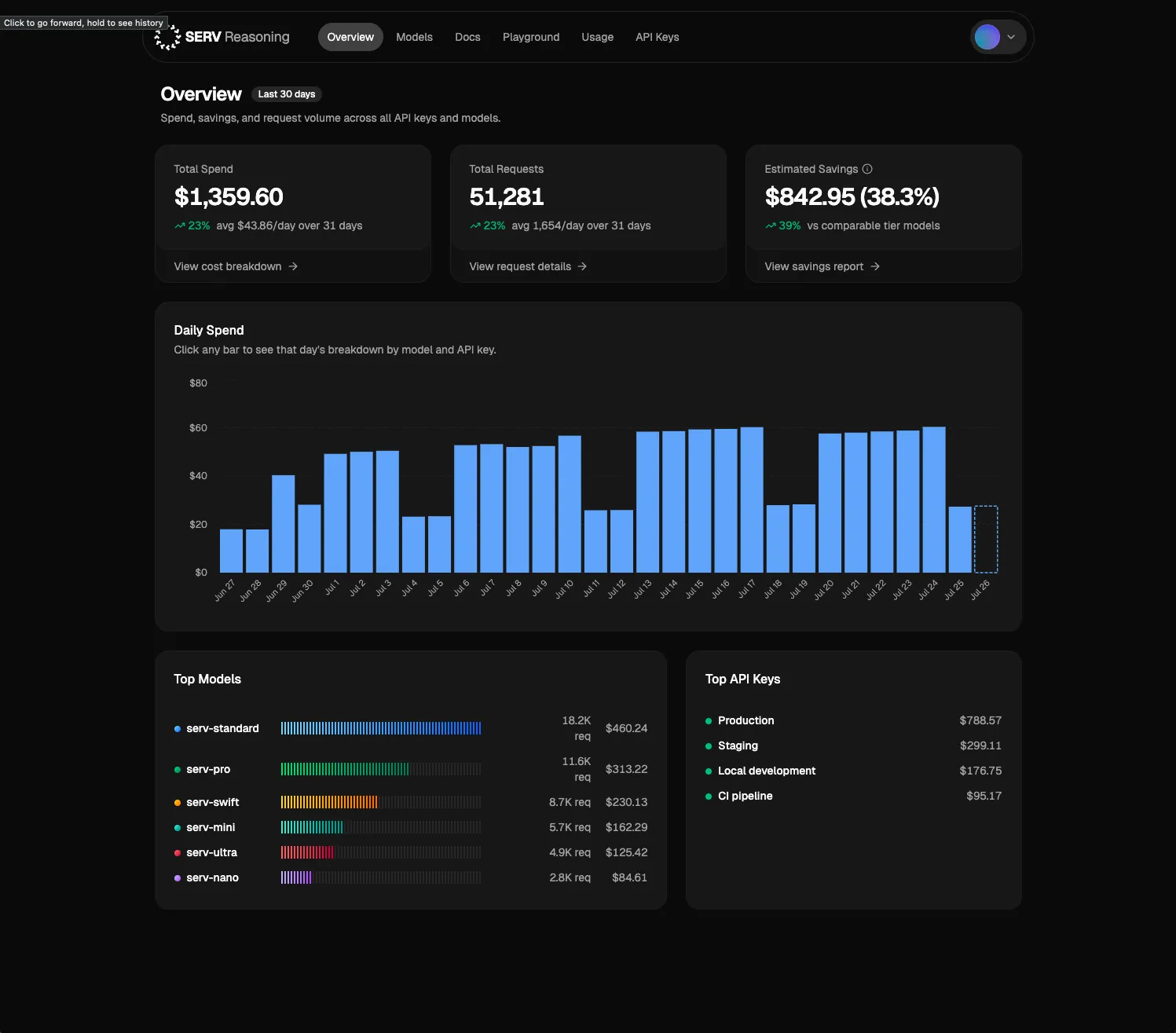1176x1033 pixels.
Task: Click arrow icon next to View request details
Action: click(582, 266)
